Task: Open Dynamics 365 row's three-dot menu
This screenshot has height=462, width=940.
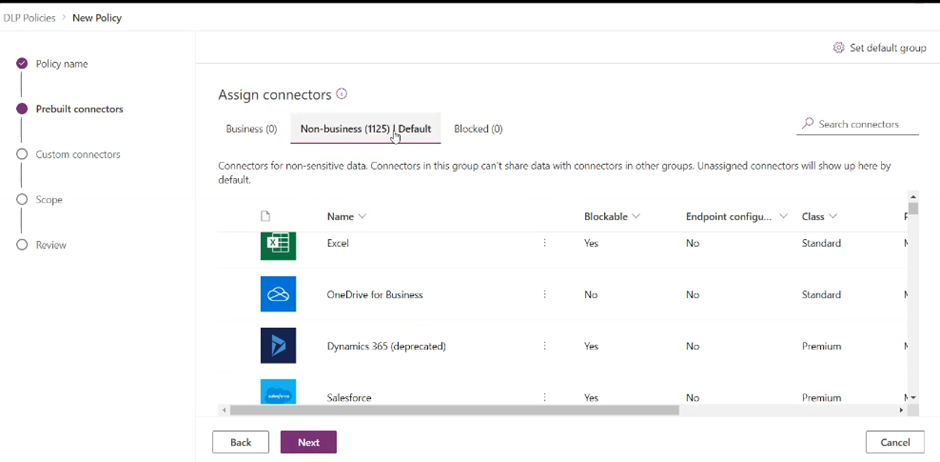Action: pyautogui.click(x=544, y=346)
